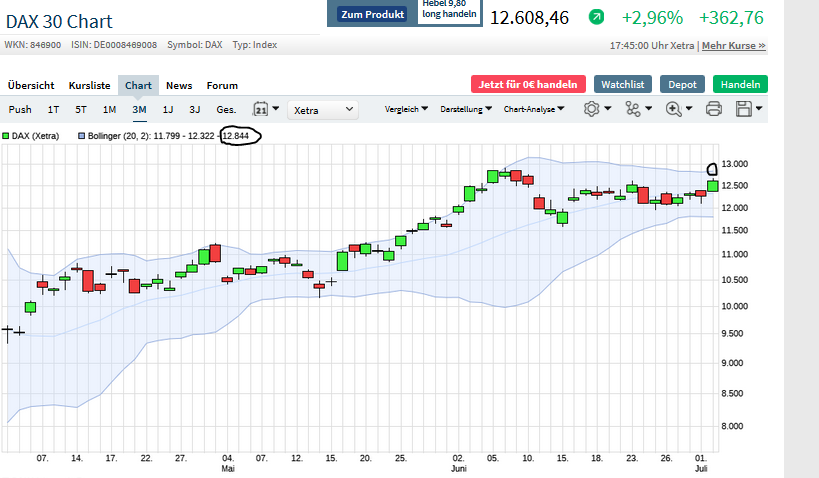This screenshot has width=819, height=478.
Task: Expand the Vergleich dropdown
Action: click(x=406, y=109)
